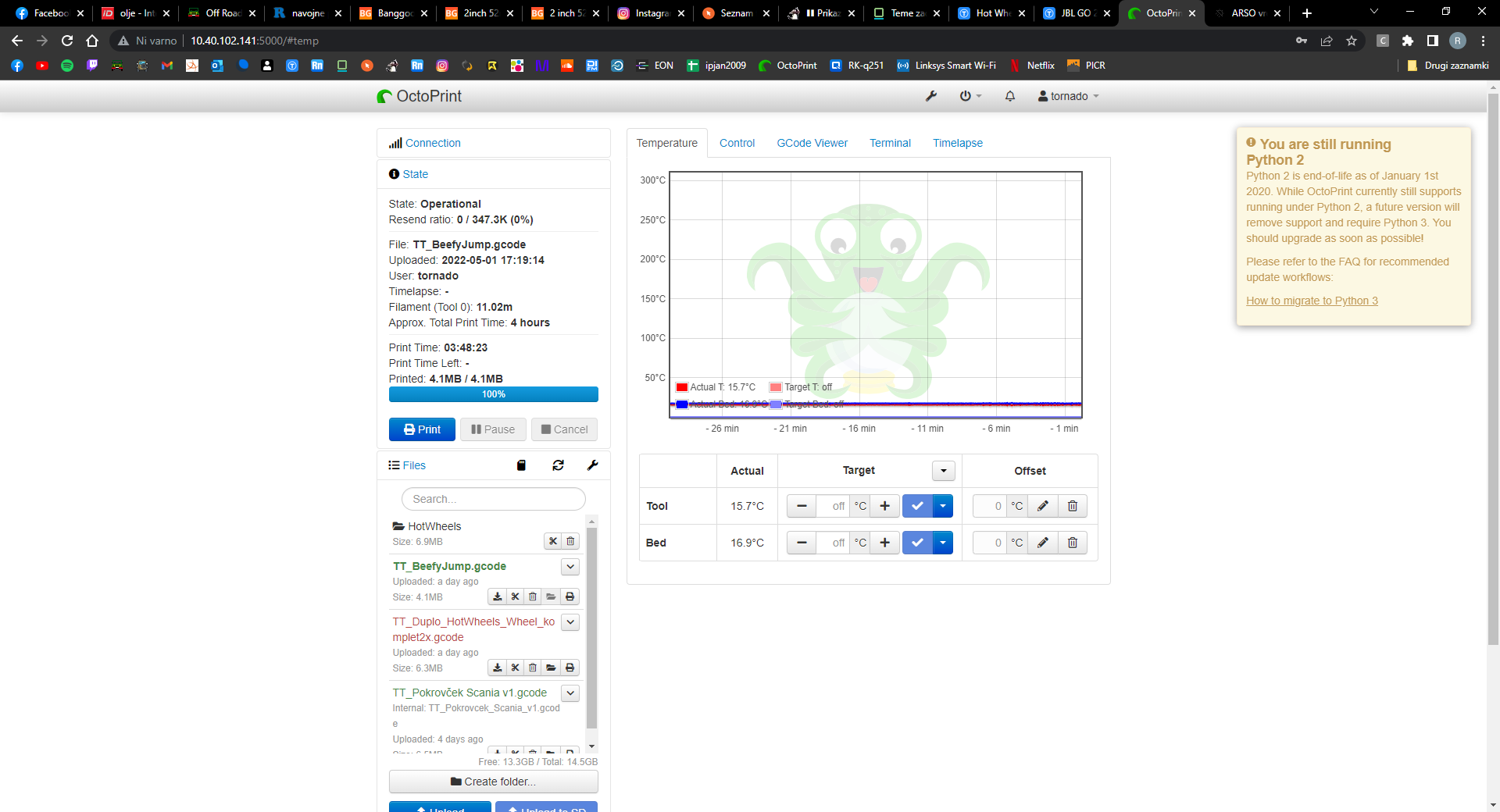Open How to migrate to Python 3 link

1312,301
